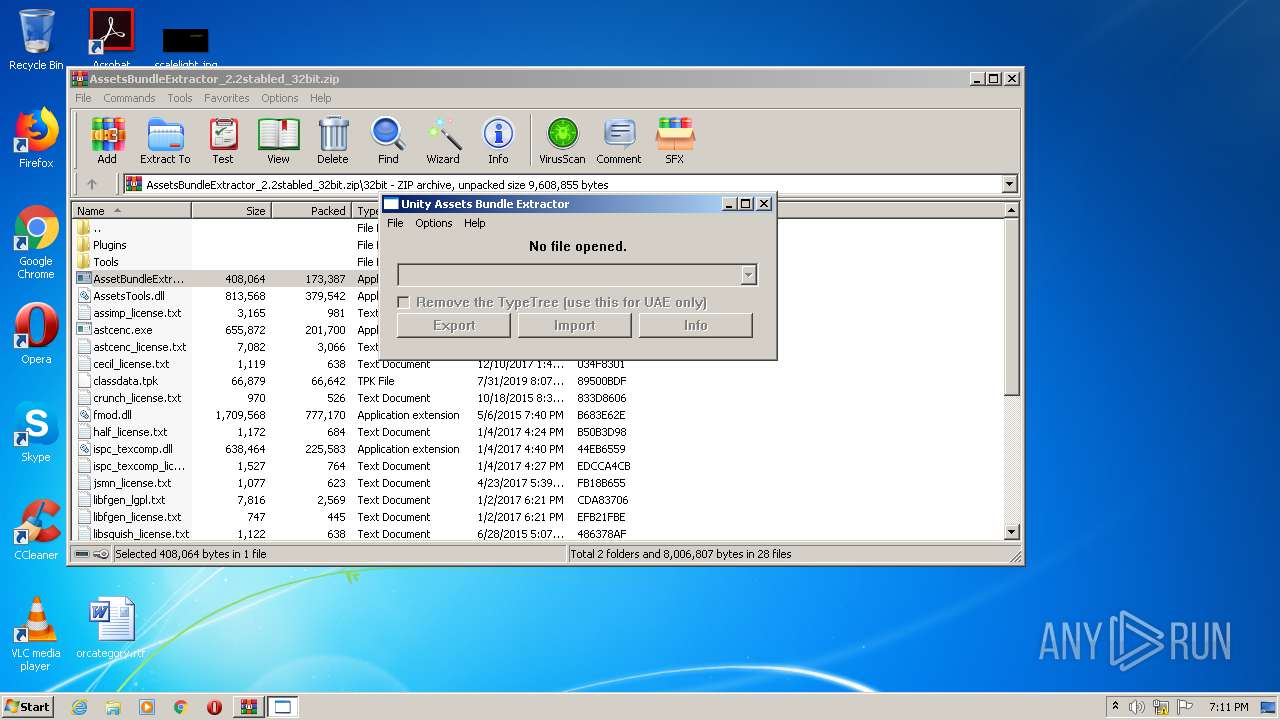Click the volume tray icon
The image size is (1280, 720).
coord(1137,707)
